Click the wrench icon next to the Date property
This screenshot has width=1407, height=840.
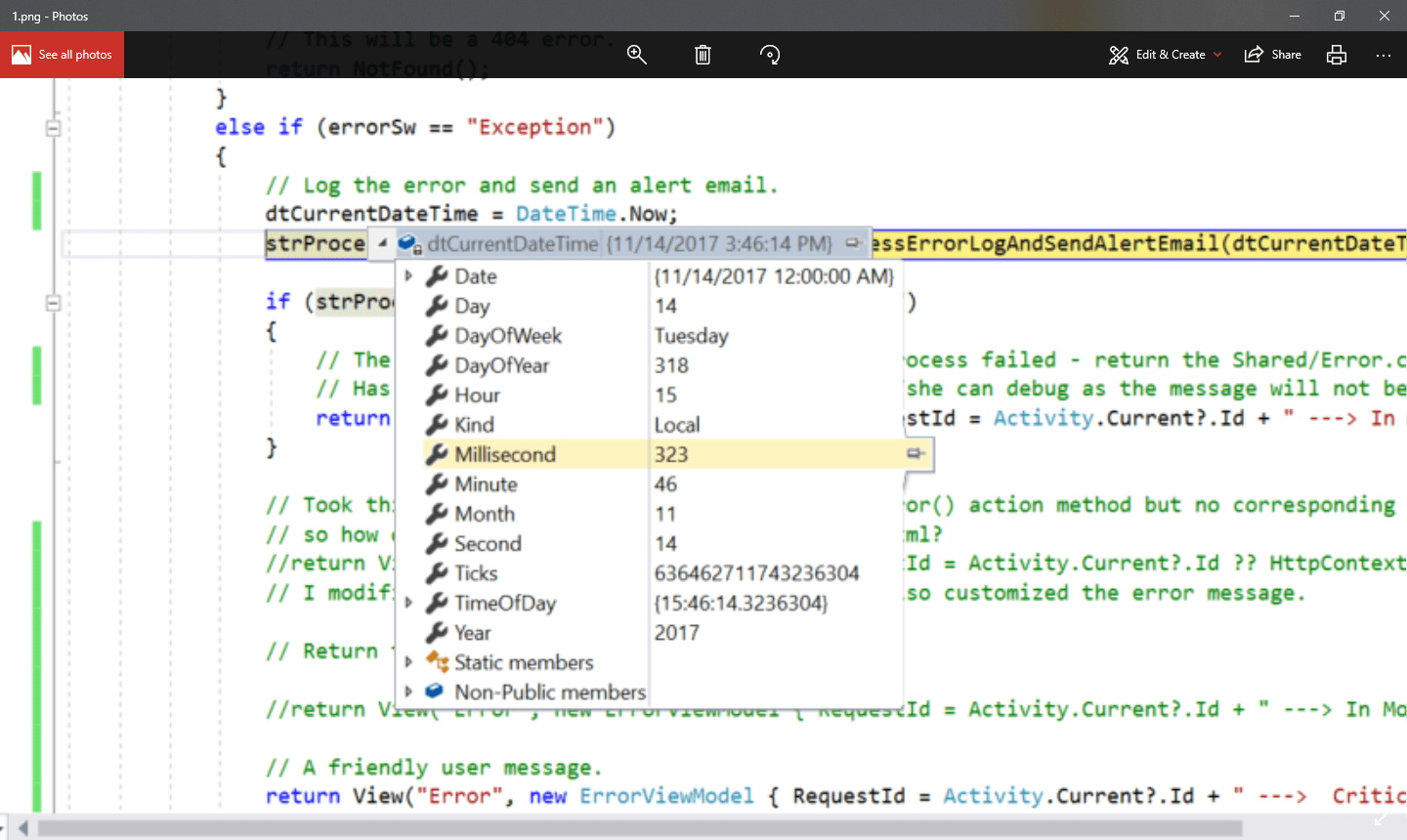(434, 276)
